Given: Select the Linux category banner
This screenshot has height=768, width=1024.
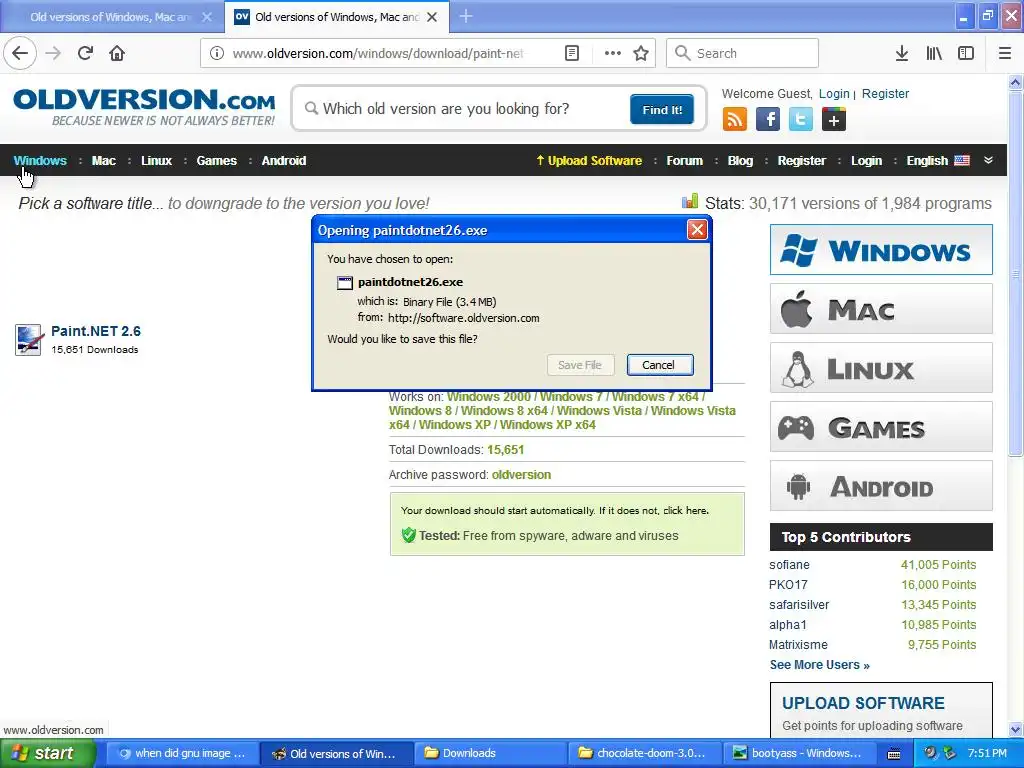Looking at the screenshot, I should click(x=881, y=368).
